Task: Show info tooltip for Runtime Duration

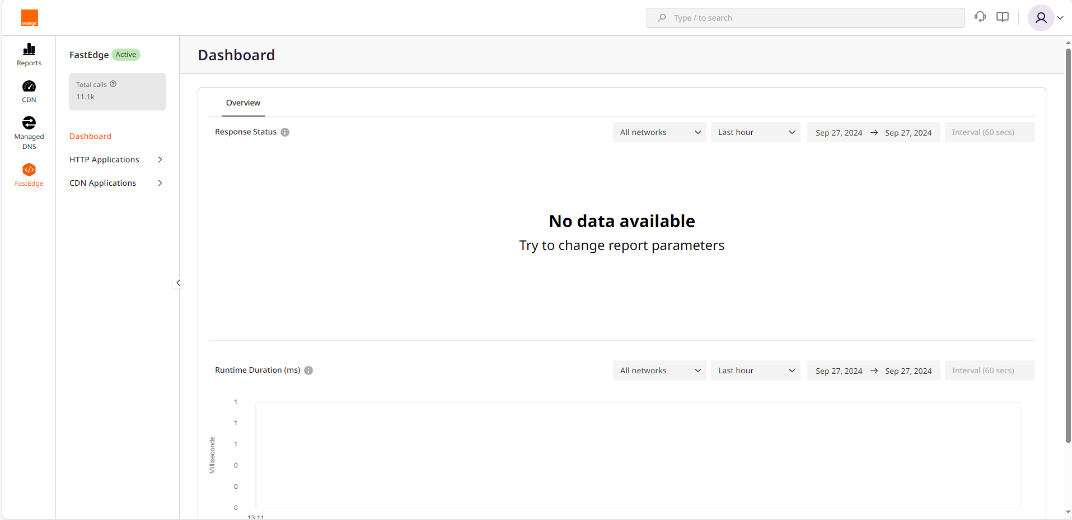Action: coord(308,370)
